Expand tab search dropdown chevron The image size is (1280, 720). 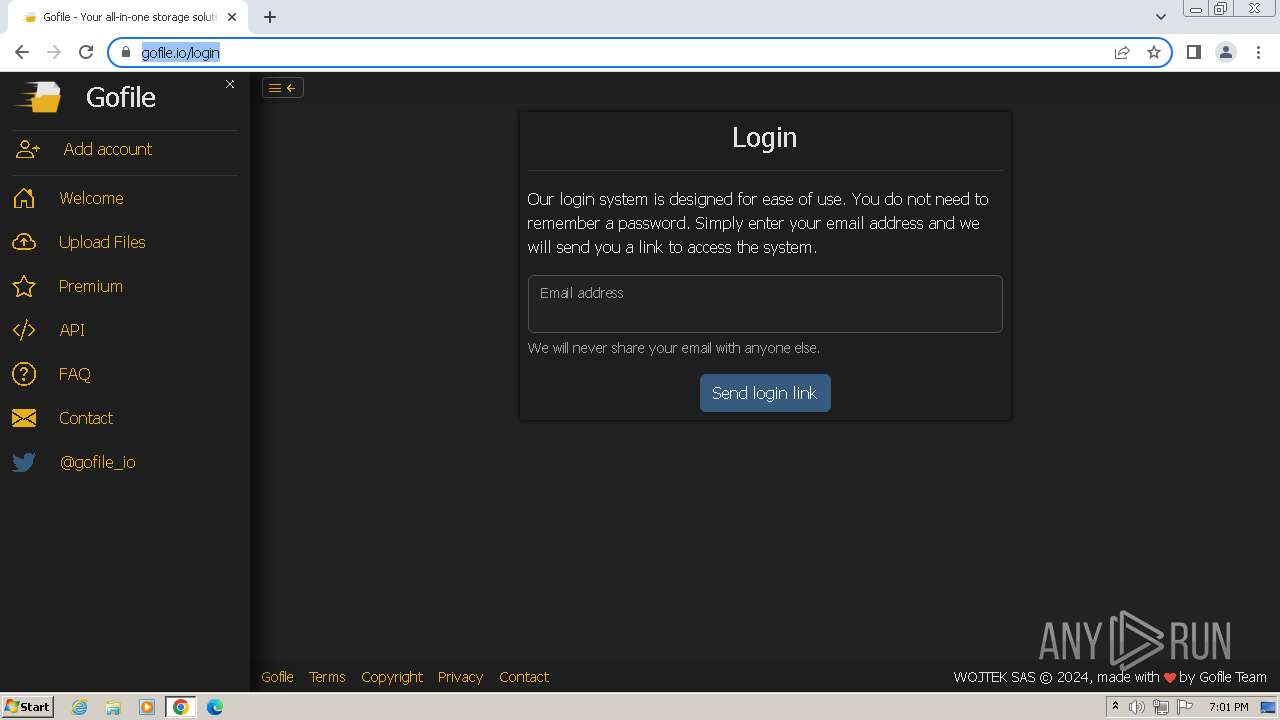1161,17
